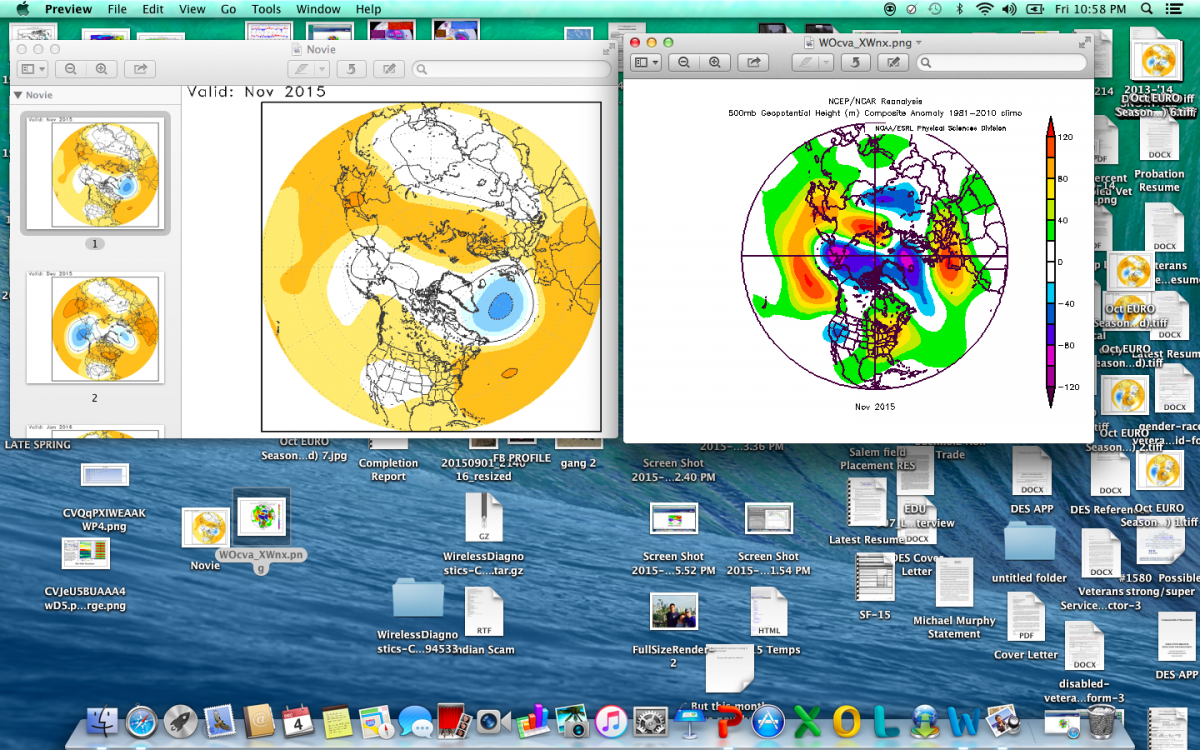Open the View menu
Screen dimensions: 1200x750
[x=192, y=9]
